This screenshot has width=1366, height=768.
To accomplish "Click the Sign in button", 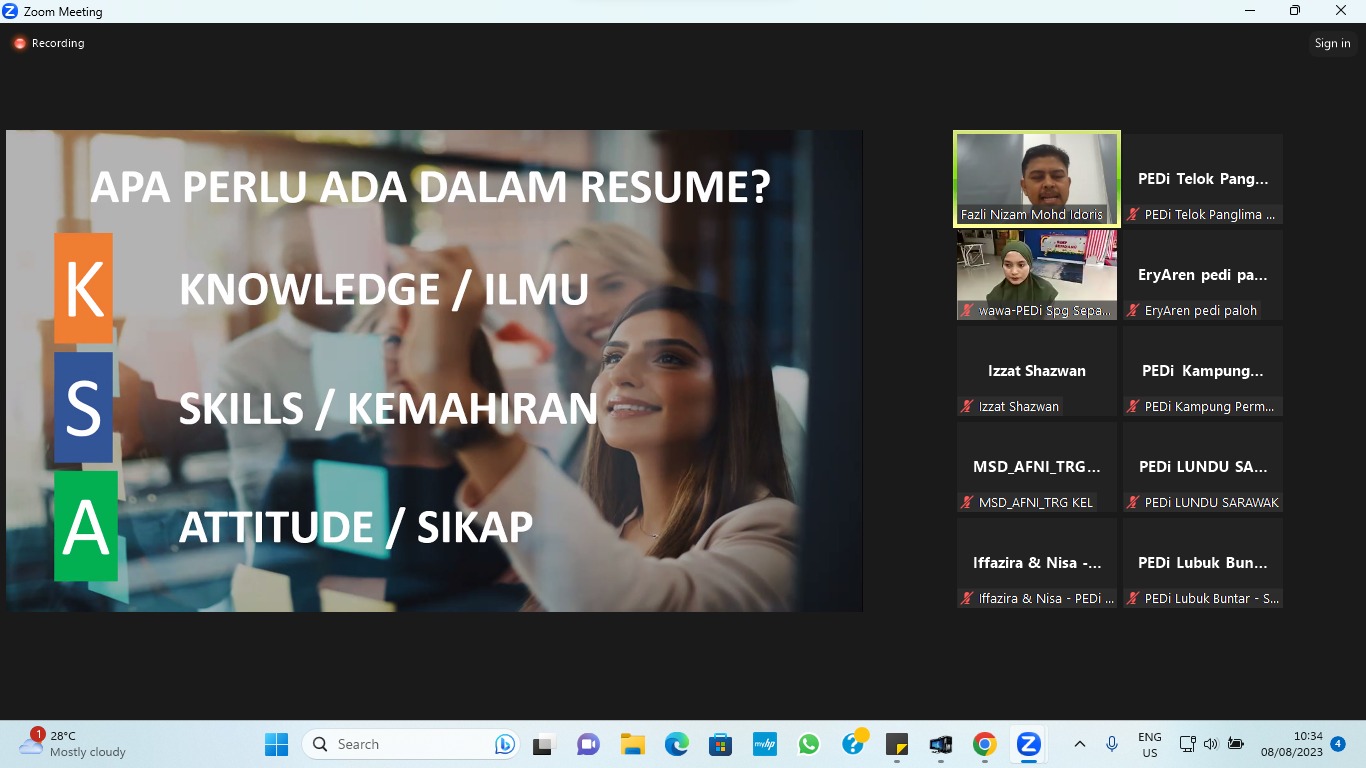I will pyautogui.click(x=1332, y=43).
